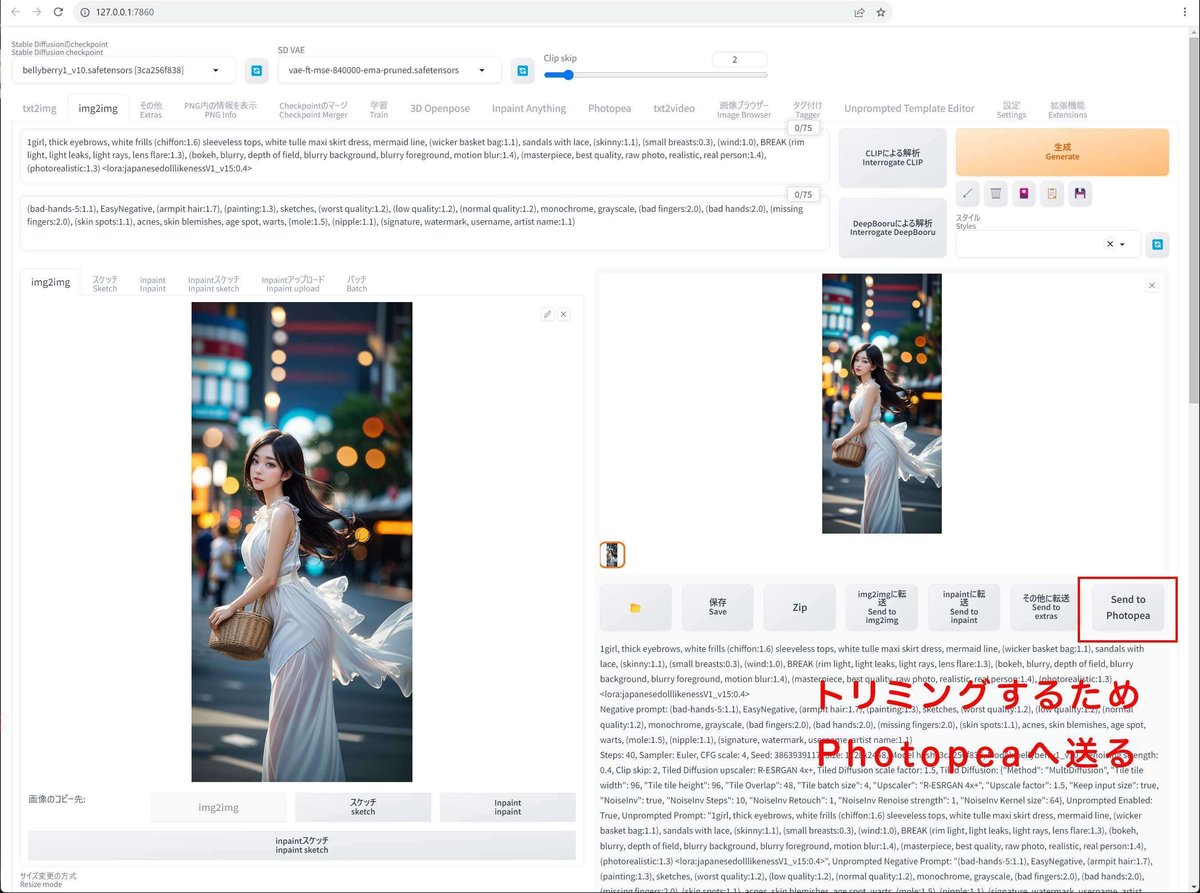Switch to the txt2img tab

[40, 108]
